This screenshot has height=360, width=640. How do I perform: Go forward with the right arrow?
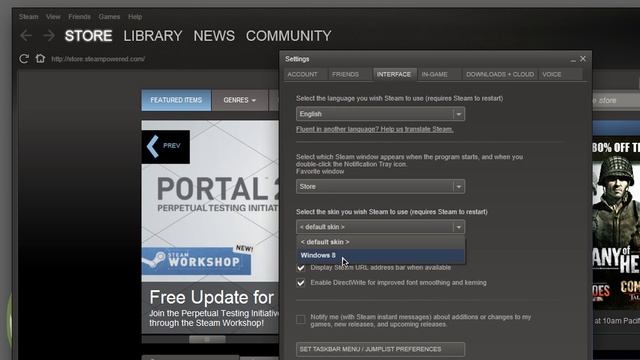click(x=49, y=36)
